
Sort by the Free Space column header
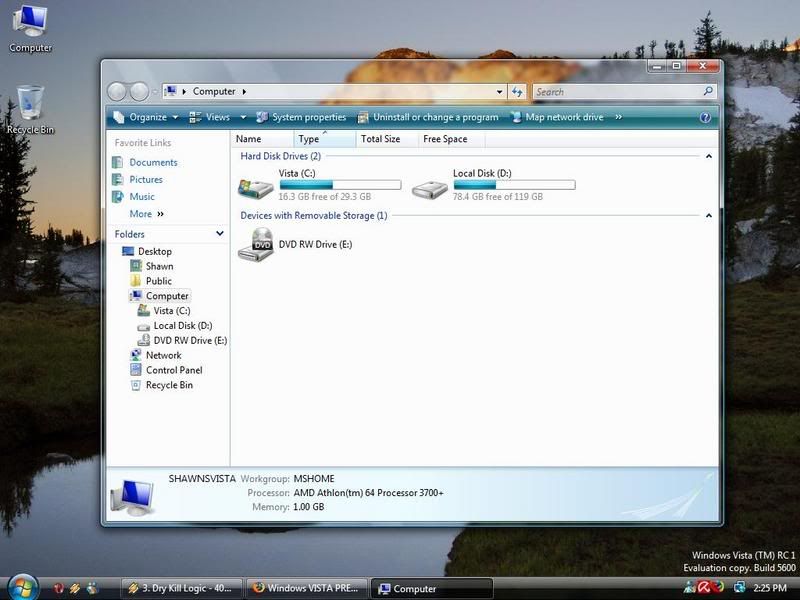click(451, 139)
